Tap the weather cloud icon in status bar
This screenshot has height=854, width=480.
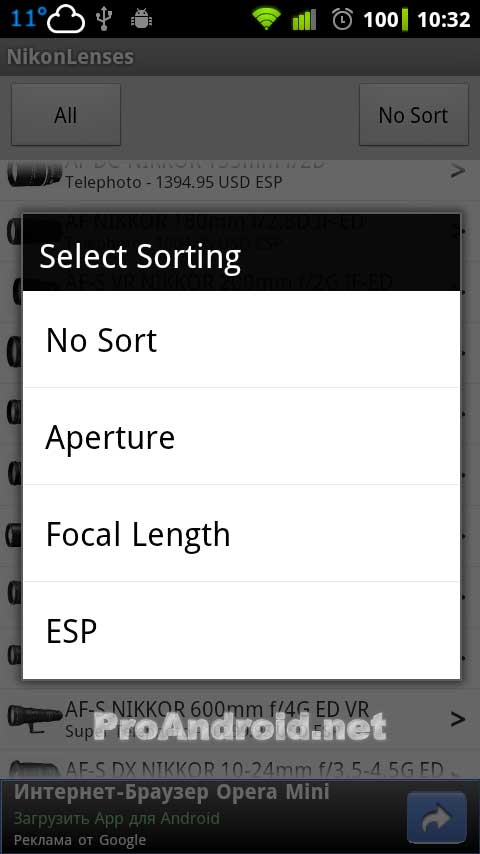(65, 21)
